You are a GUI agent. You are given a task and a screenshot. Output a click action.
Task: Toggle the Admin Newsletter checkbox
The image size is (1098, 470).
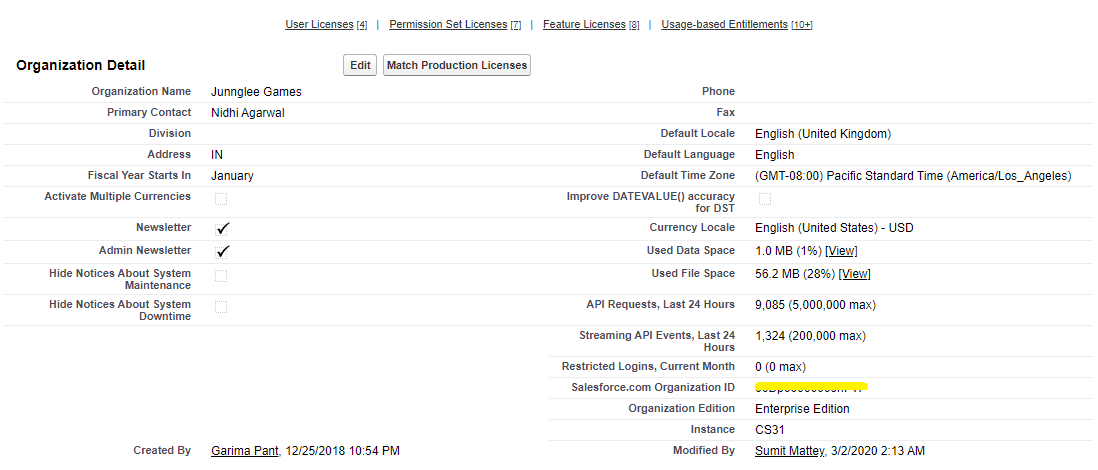(222, 252)
